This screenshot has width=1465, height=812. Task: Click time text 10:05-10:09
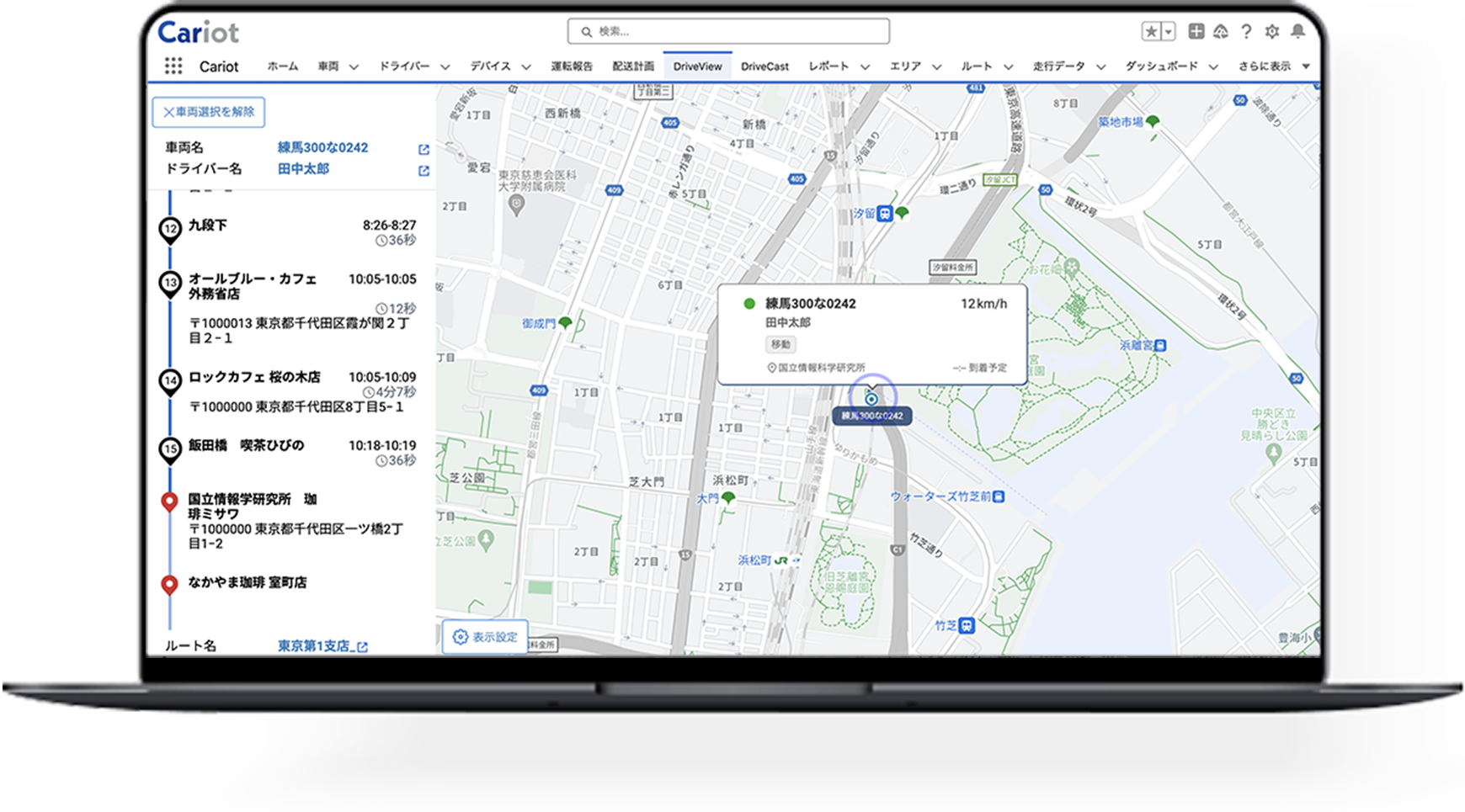click(382, 377)
